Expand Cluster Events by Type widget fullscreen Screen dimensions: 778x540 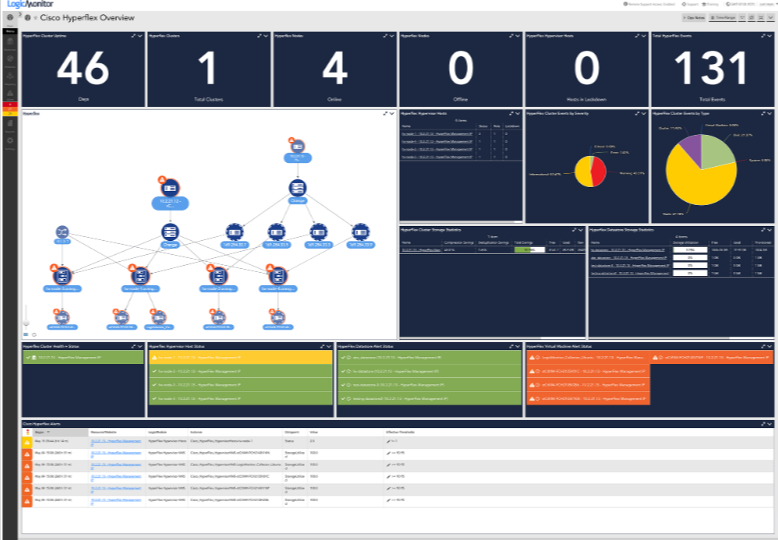coord(763,114)
